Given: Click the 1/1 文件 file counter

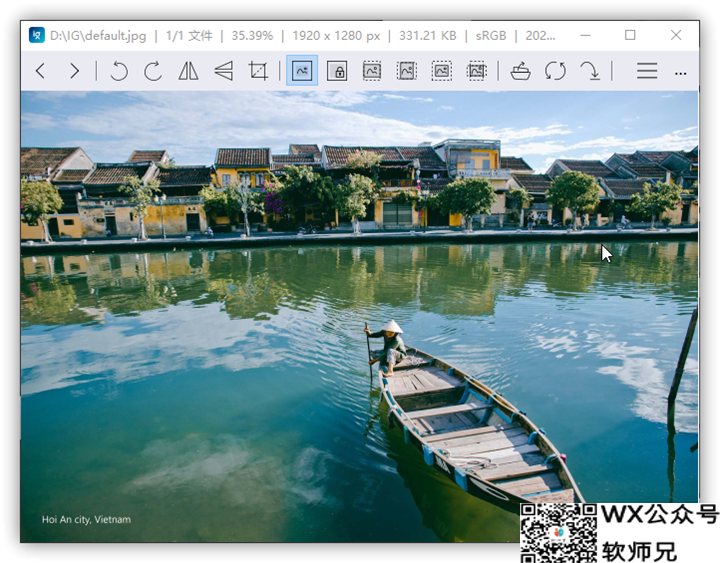Looking at the screenshot, I should point(189,36).
